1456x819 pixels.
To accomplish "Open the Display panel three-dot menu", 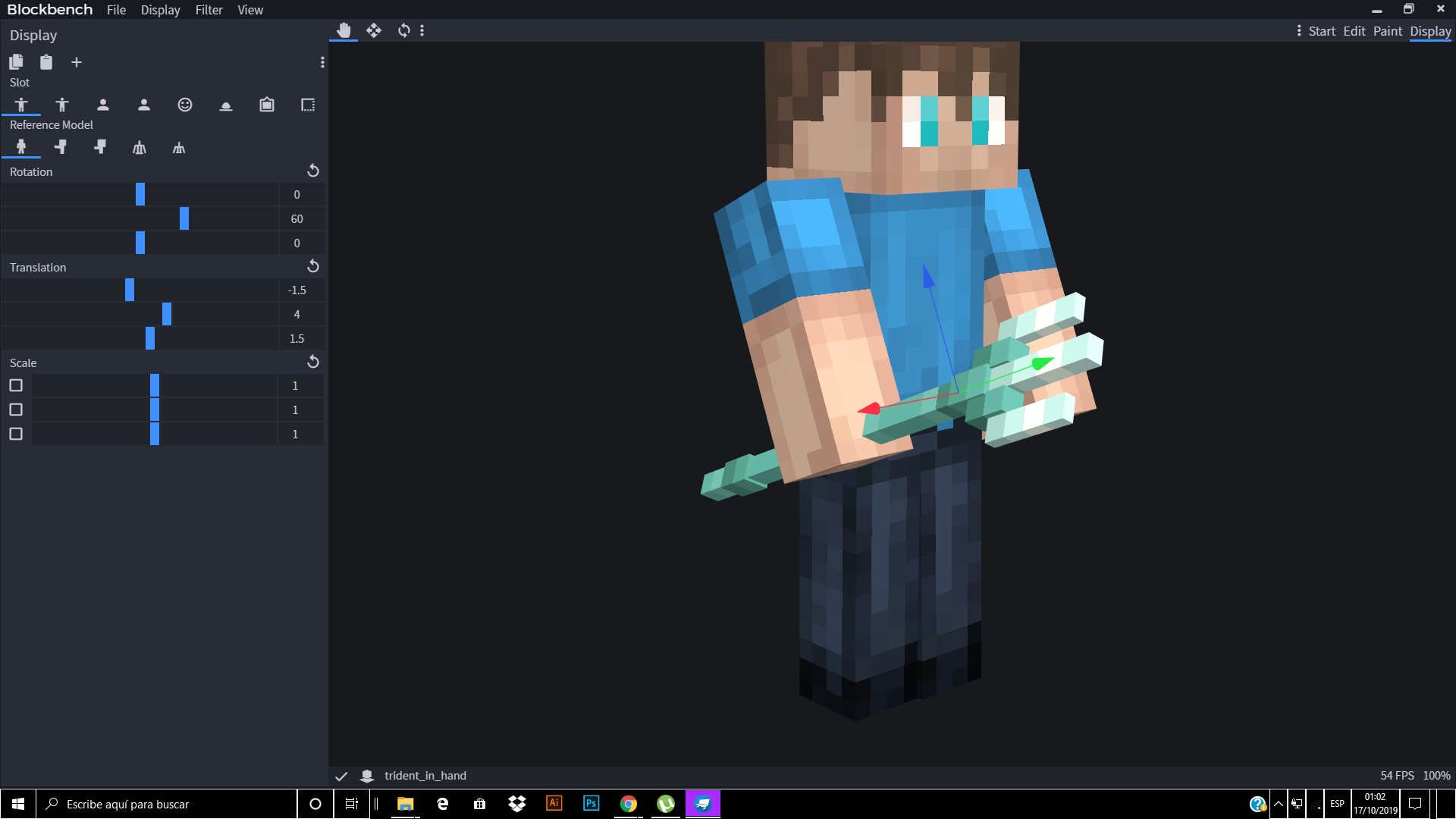I will [x=322, y=62].
